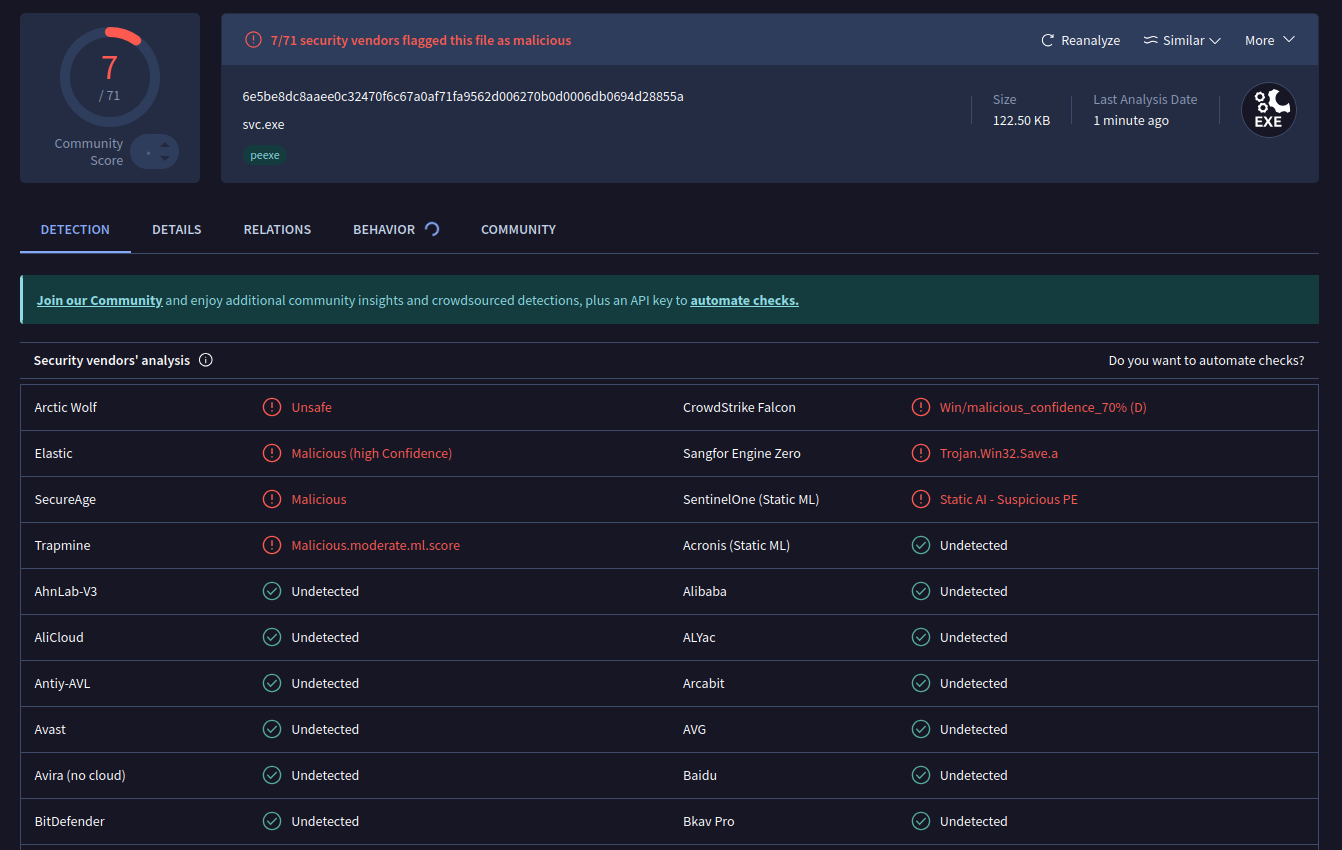Screen dimensions: 1342x850
Task: Click the Similar icon in the header
Action: coord(1151,41)
